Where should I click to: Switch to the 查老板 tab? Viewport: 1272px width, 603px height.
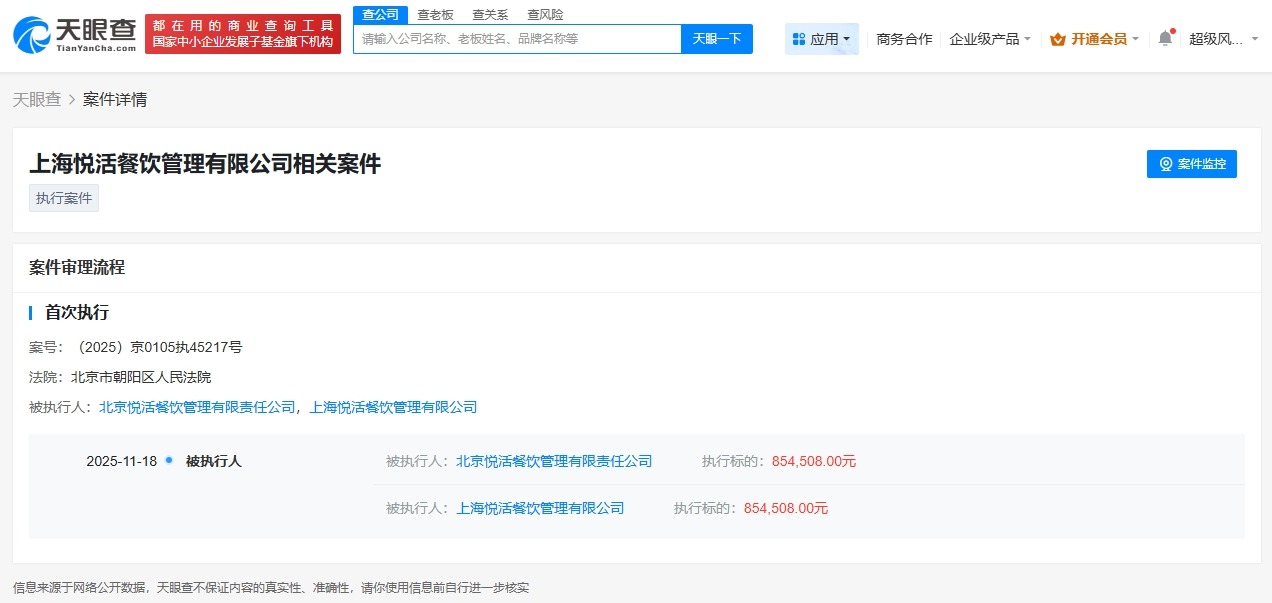coord(435,14)
